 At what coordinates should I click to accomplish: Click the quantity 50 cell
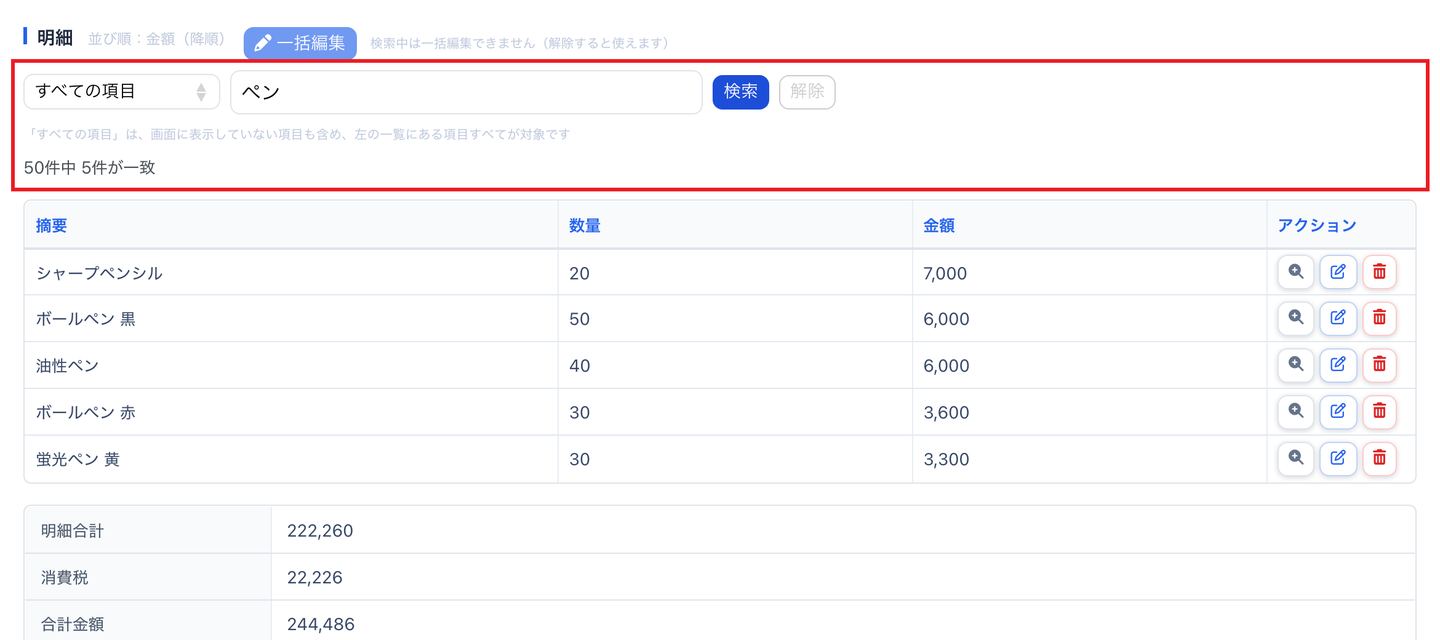735,319
